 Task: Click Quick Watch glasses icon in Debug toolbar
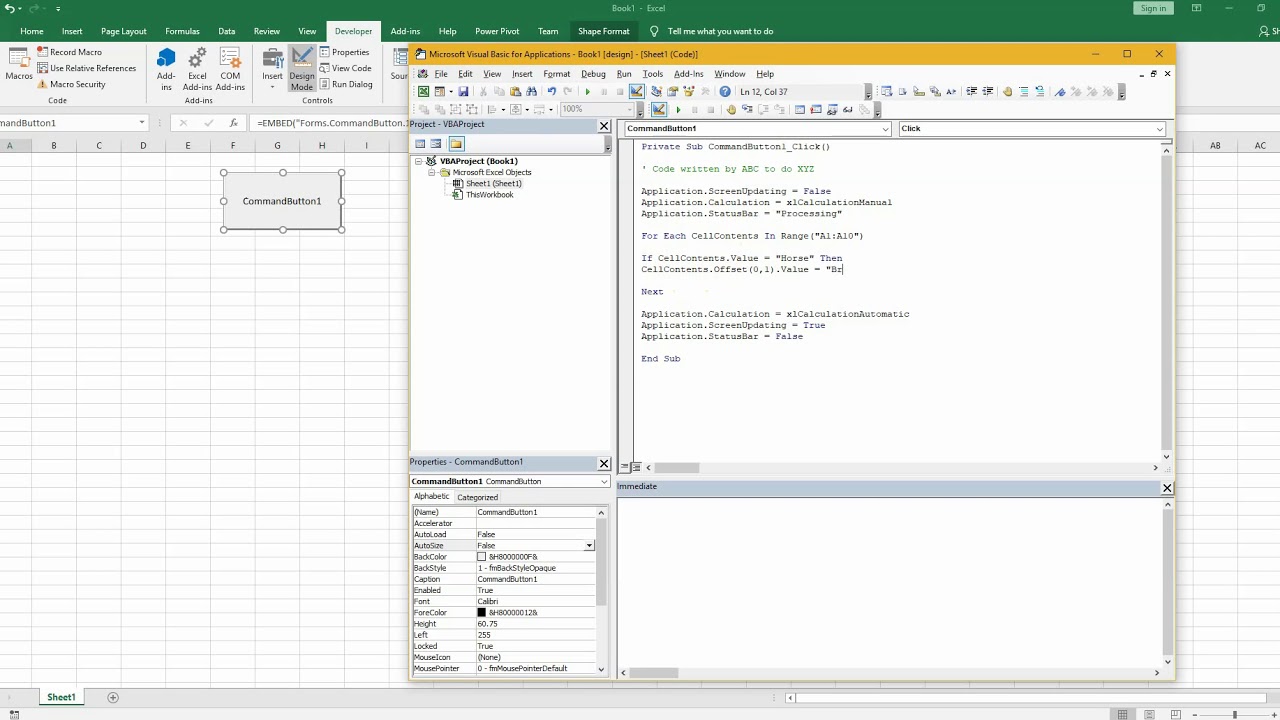[848, 109]
